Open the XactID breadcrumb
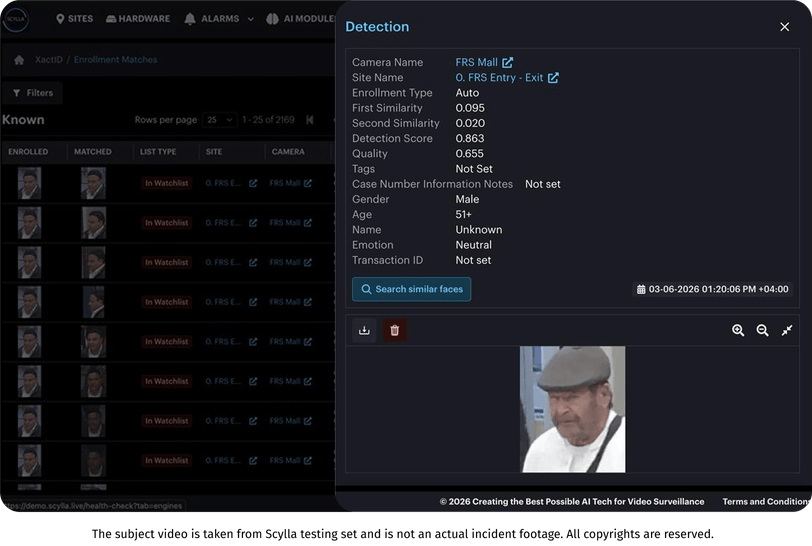This screenshot has width=812, height=546. click(x=49, y=60)
